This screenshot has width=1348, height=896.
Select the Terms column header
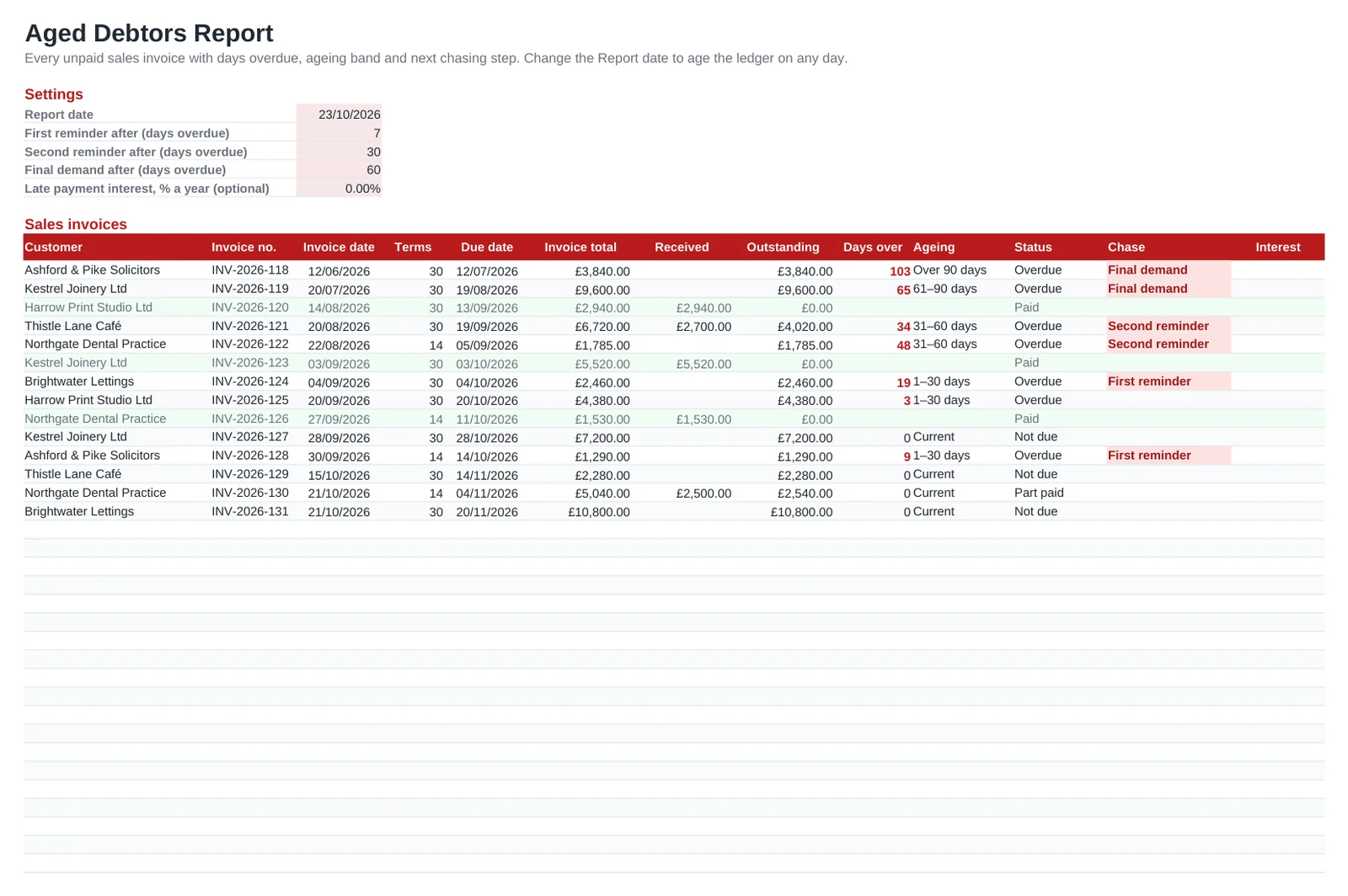click(413, 247)
